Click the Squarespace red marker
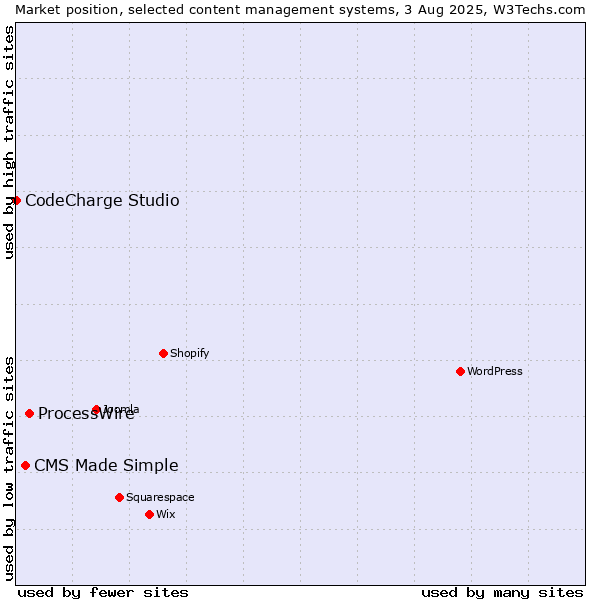 pyautogui.click(x=119, y=497)
